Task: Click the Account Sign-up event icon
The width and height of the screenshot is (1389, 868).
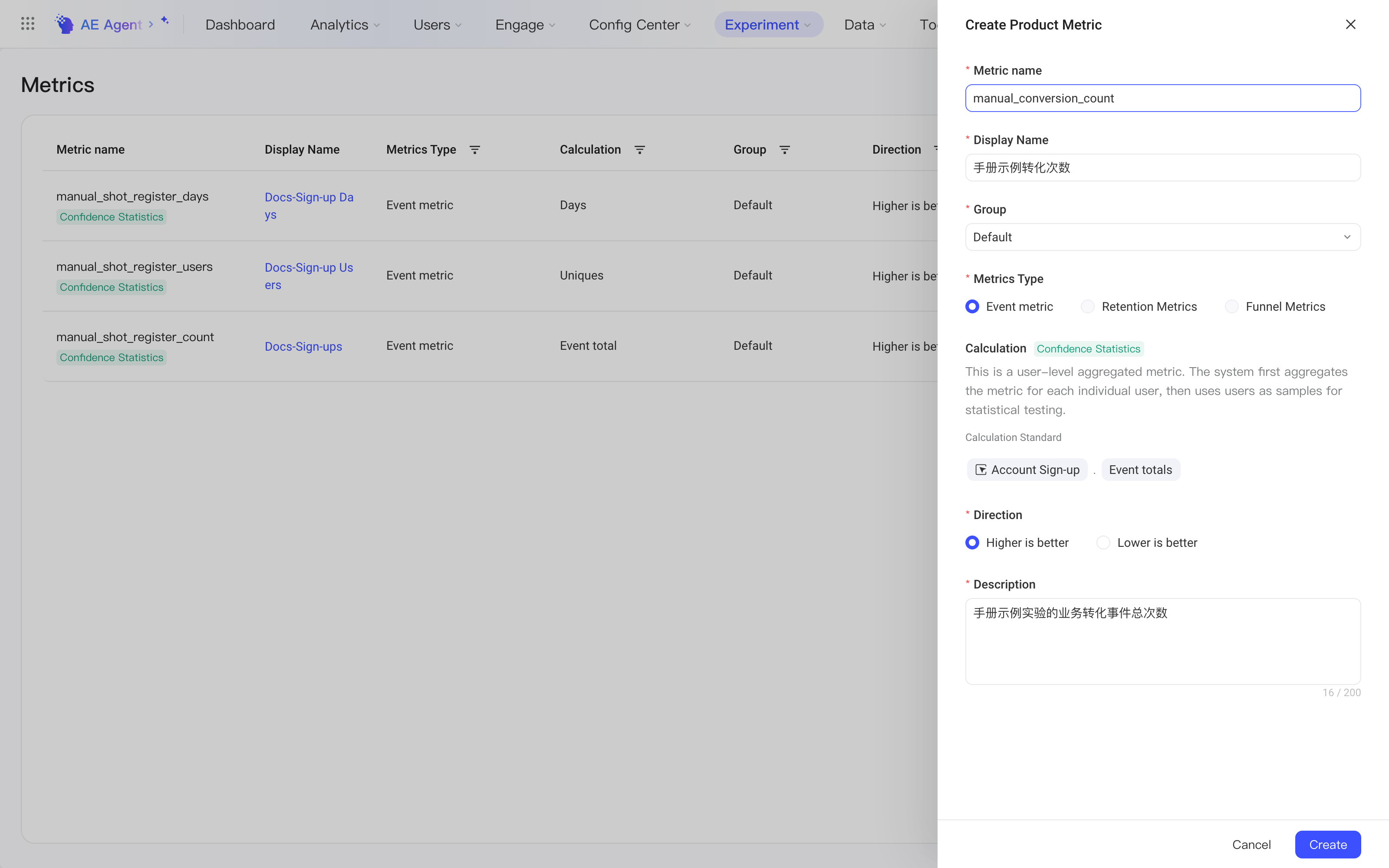Action: tap(981, 470)
